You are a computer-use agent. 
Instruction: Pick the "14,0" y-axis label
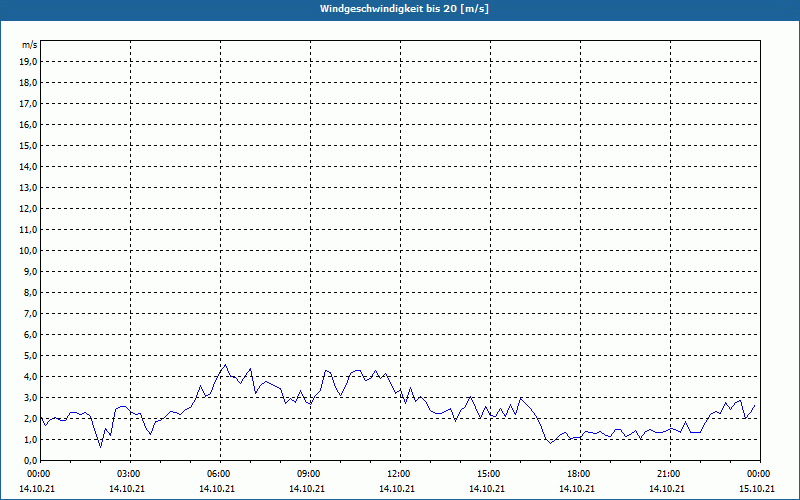coord(28,166)
